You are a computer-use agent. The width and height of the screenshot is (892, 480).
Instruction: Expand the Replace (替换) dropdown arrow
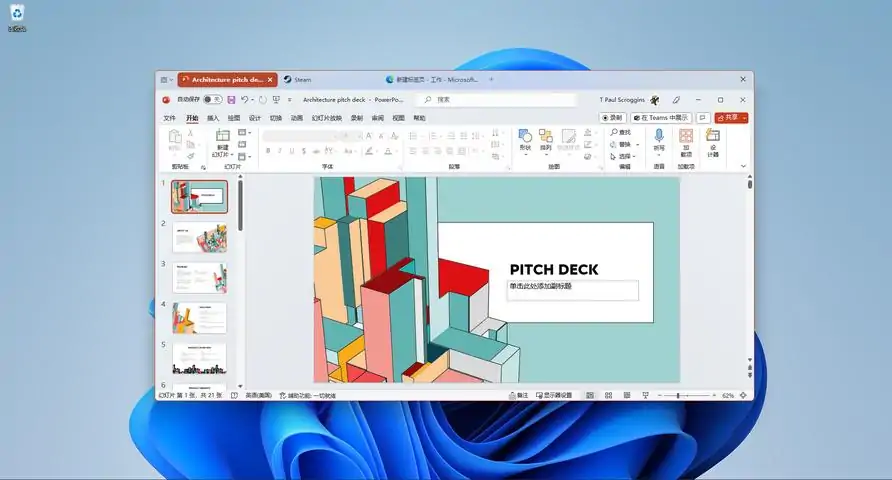tap(637, 144)
